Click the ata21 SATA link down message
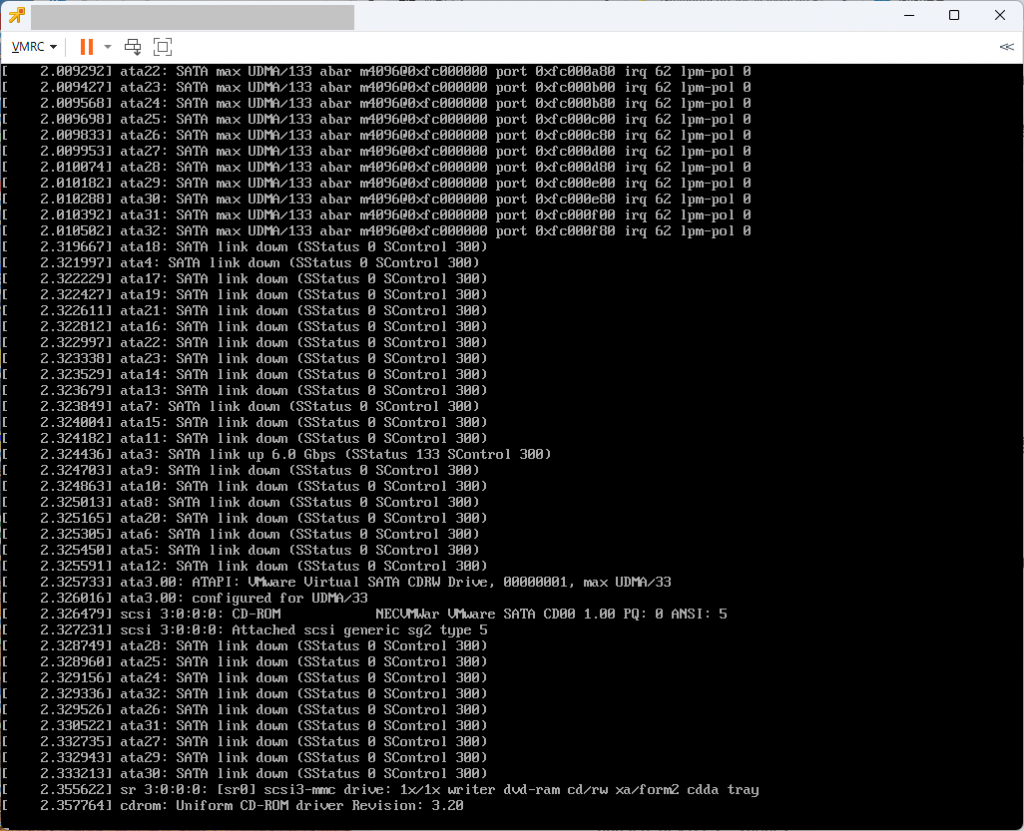Screen dimensions: 1024x831 point(245,311)
